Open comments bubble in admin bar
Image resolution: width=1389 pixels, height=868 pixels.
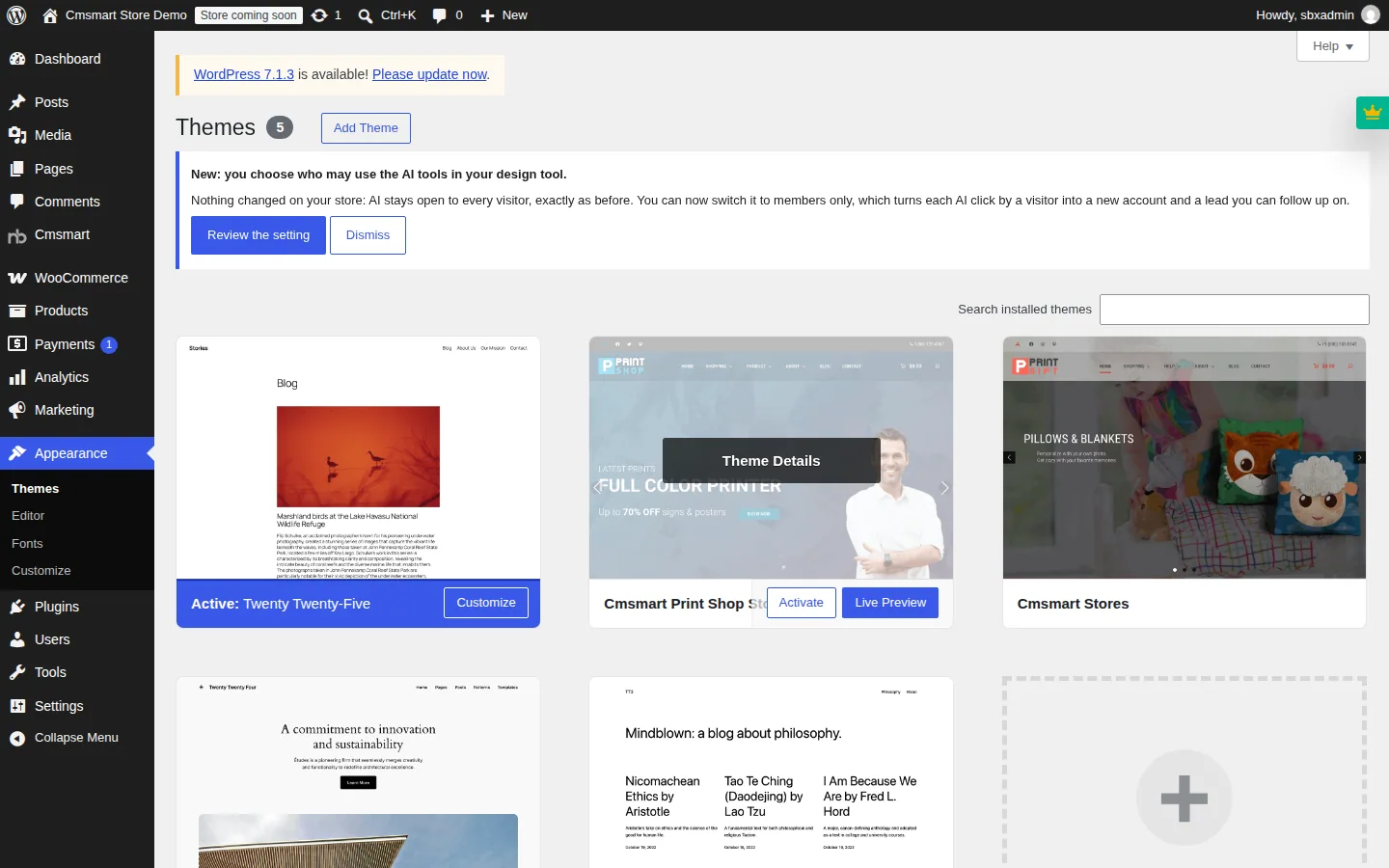(448, 15)
